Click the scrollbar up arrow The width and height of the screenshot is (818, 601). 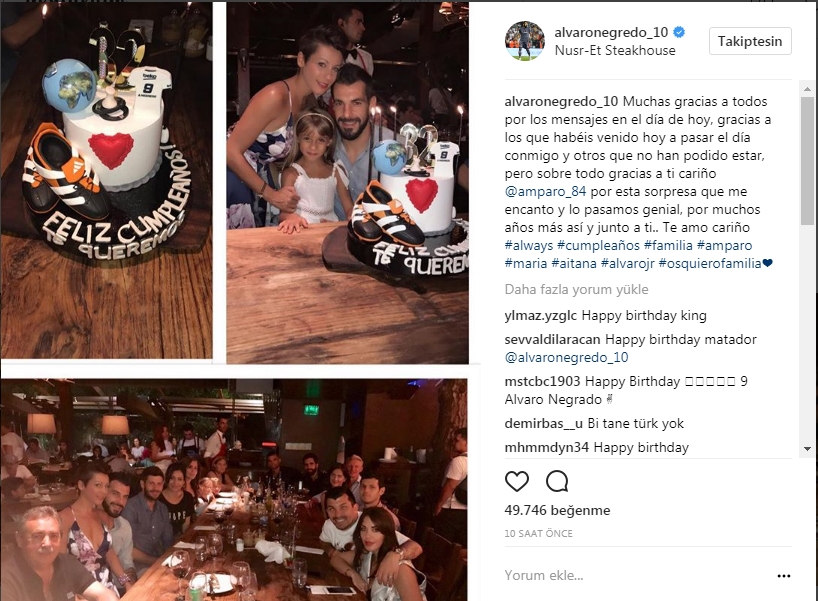pos(808,89)
